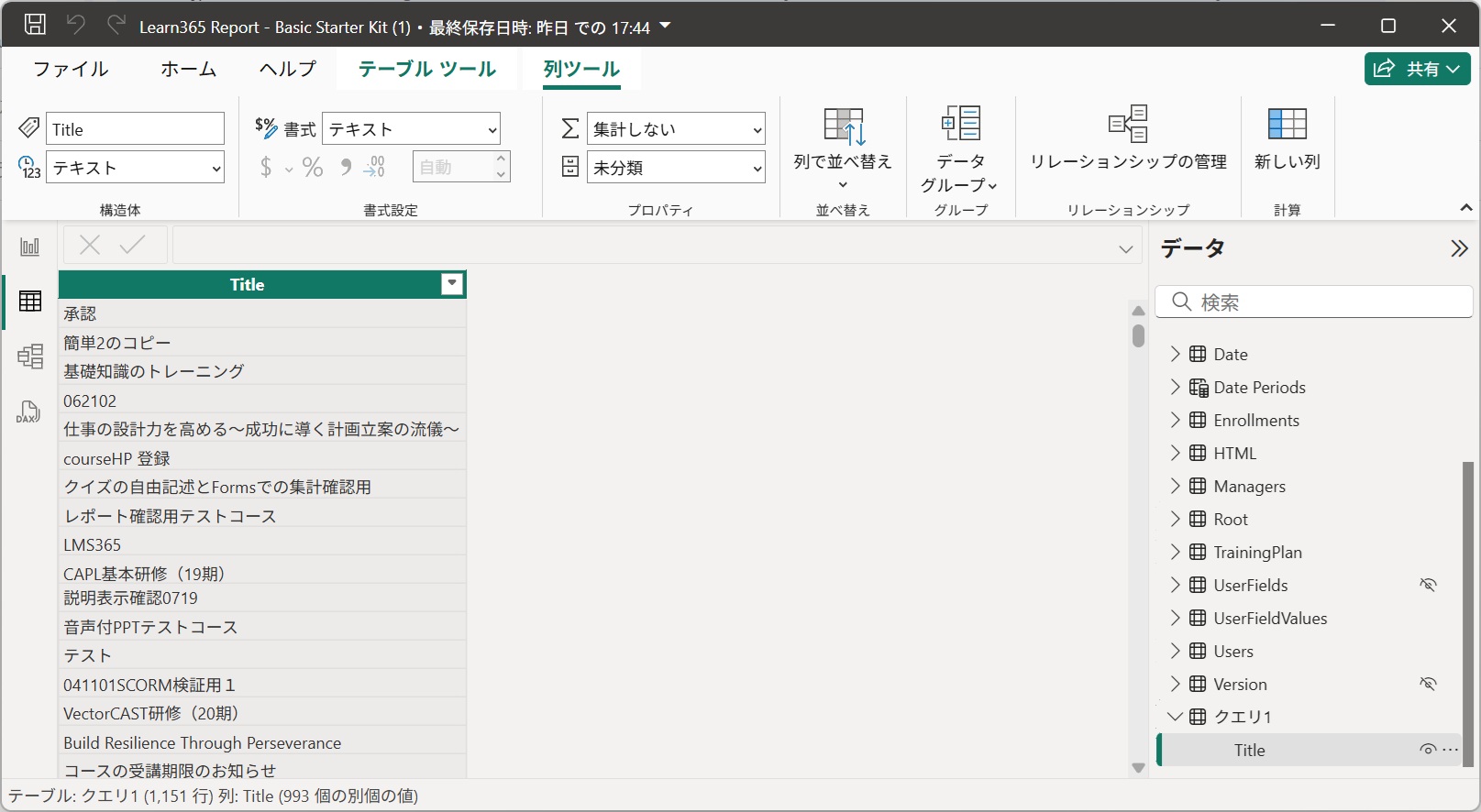The width and height of the screenshot is (1481, 812).
Task: Switch to Model view icon in sidebar
Action: 30,356
